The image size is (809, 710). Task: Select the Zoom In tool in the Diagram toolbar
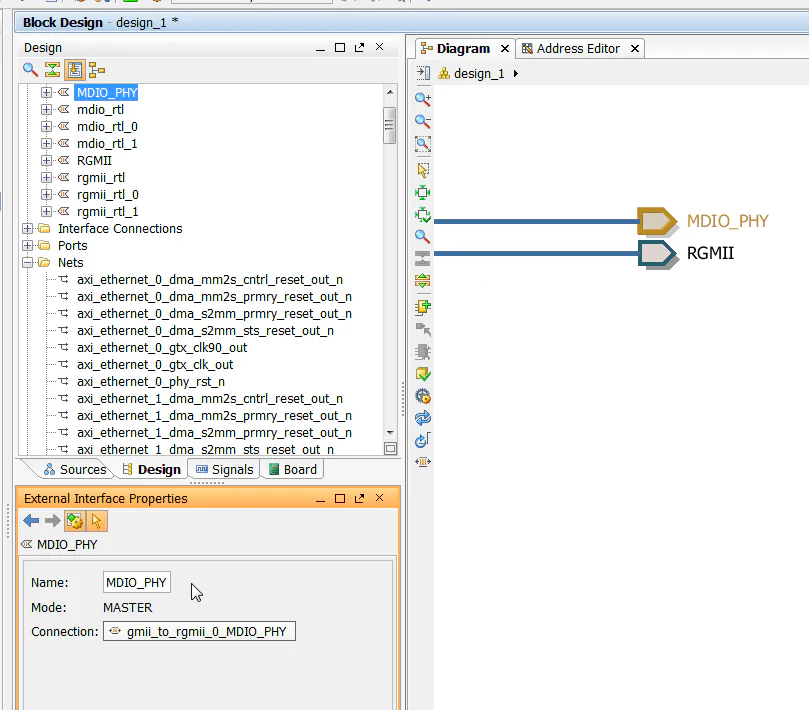pos(422,98)
